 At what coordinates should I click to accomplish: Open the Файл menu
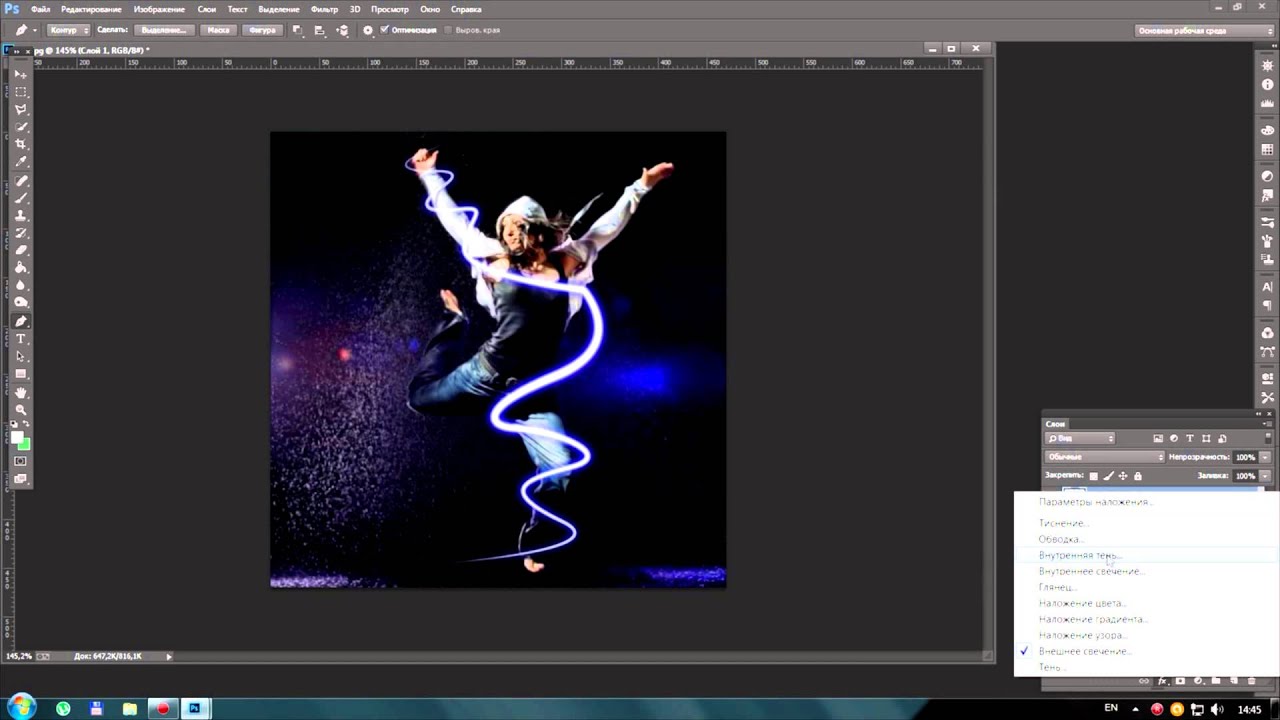click(41, 9)
